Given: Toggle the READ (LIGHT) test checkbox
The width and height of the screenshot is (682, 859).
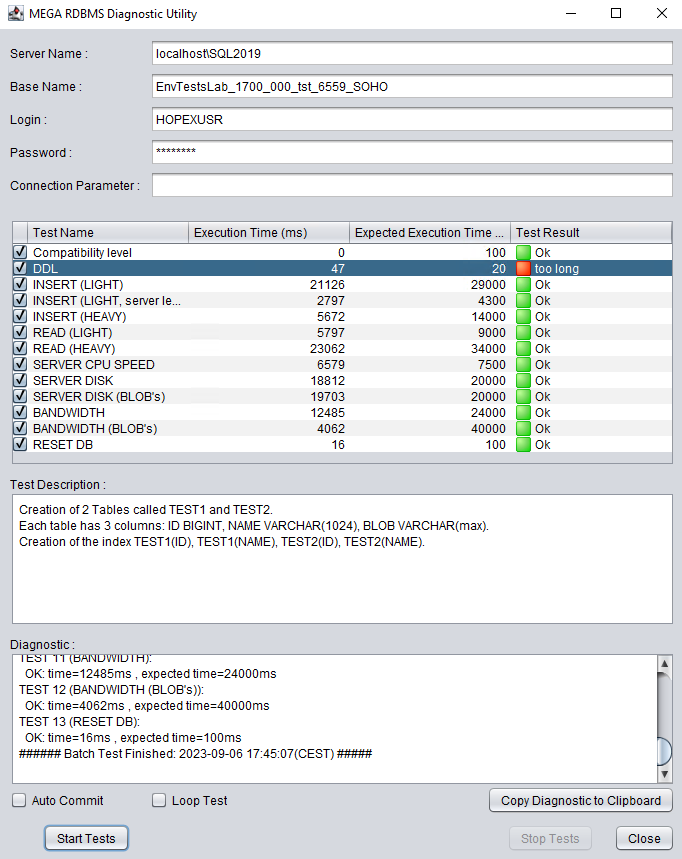Looking at the screenshot, I should point(20,332).
